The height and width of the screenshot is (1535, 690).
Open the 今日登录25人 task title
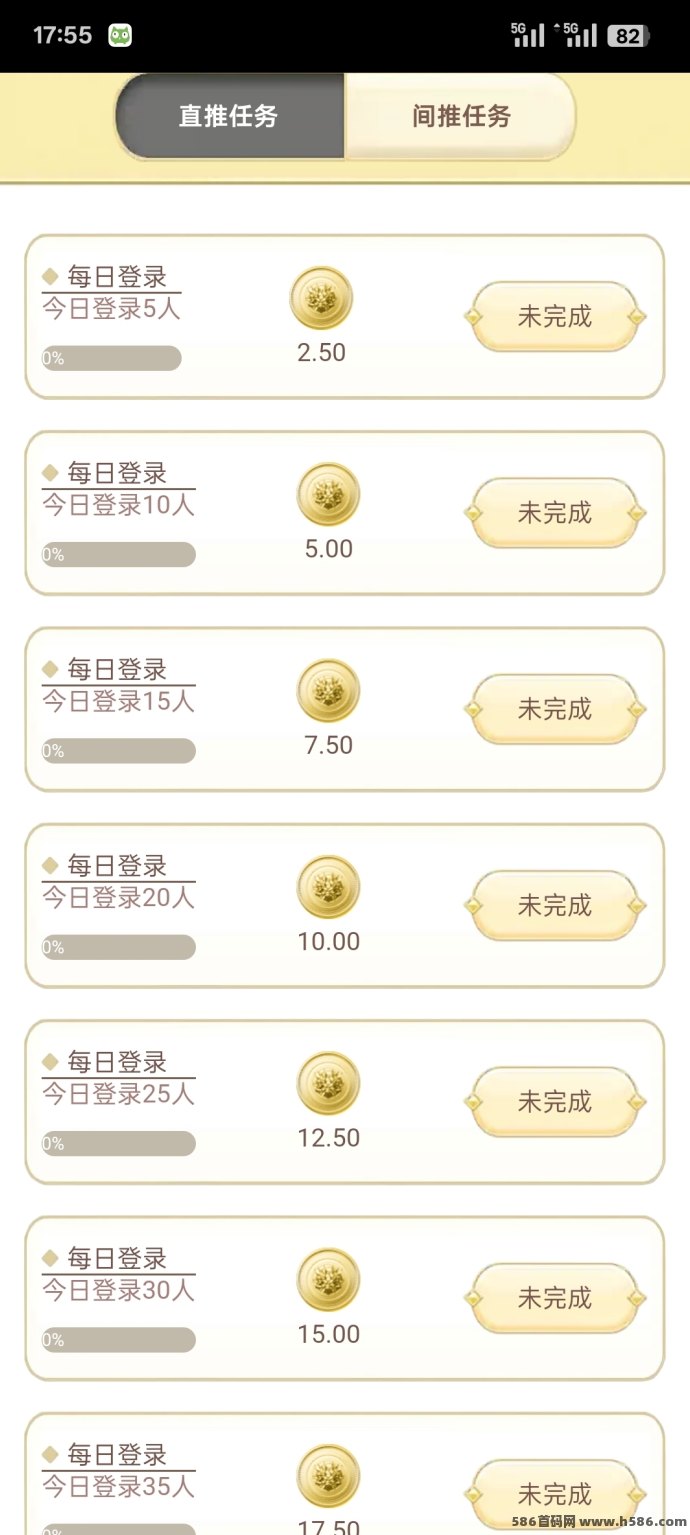118,1094
